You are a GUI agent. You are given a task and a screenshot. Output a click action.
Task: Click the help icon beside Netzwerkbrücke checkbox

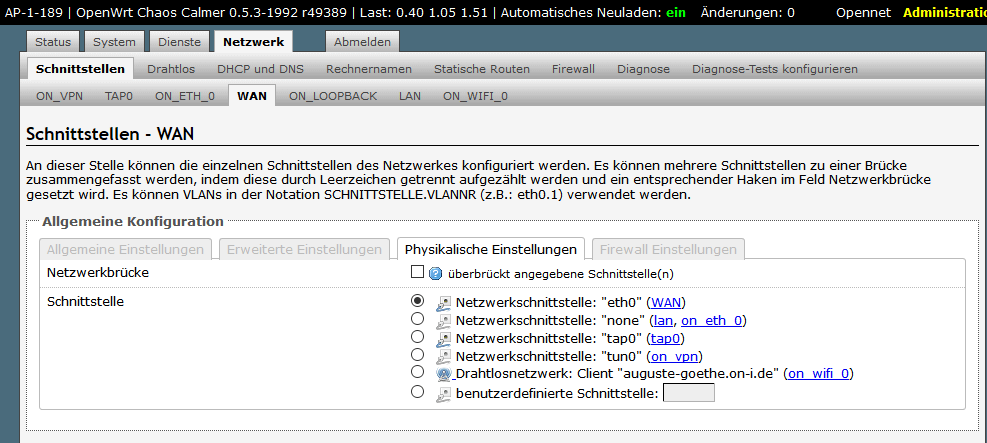pyautogui.click(x=436, y=273)
